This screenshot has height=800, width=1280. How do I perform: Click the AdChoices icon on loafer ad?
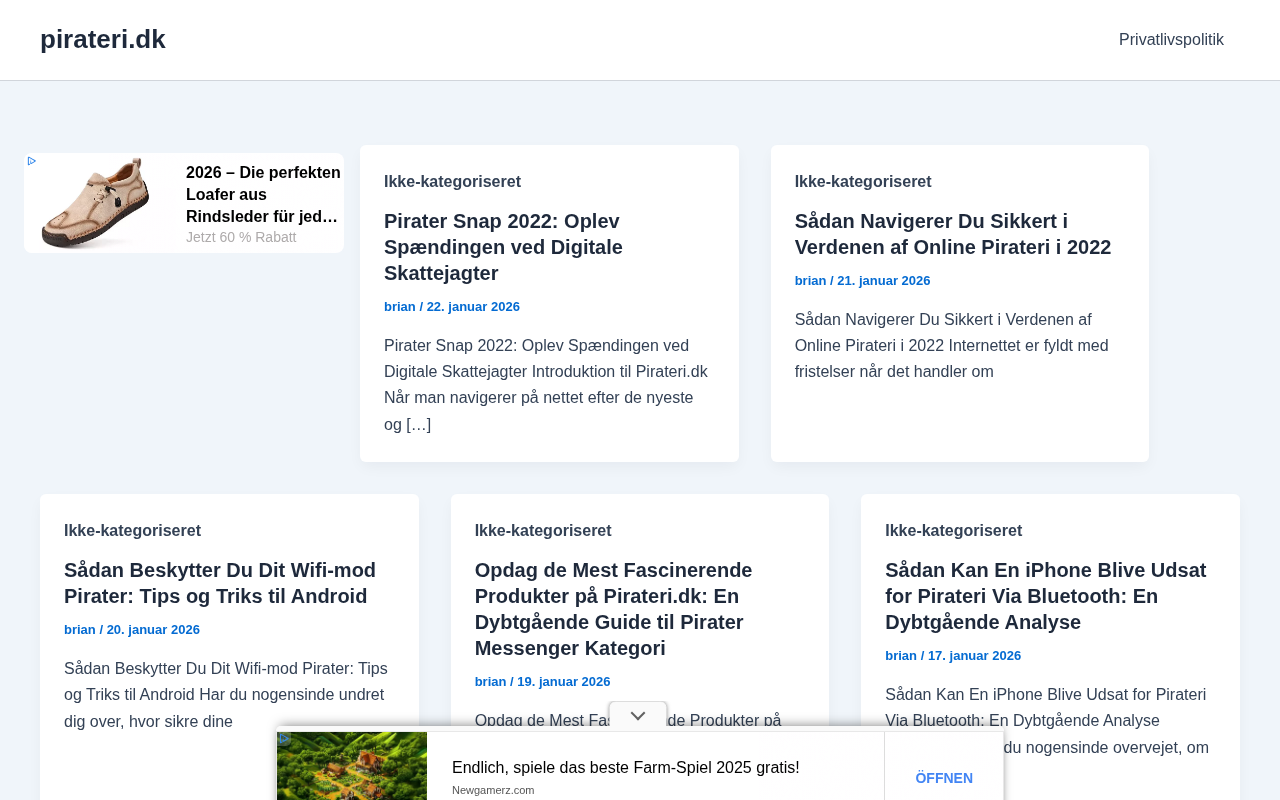pyautogui.click(x=32, y=161)
